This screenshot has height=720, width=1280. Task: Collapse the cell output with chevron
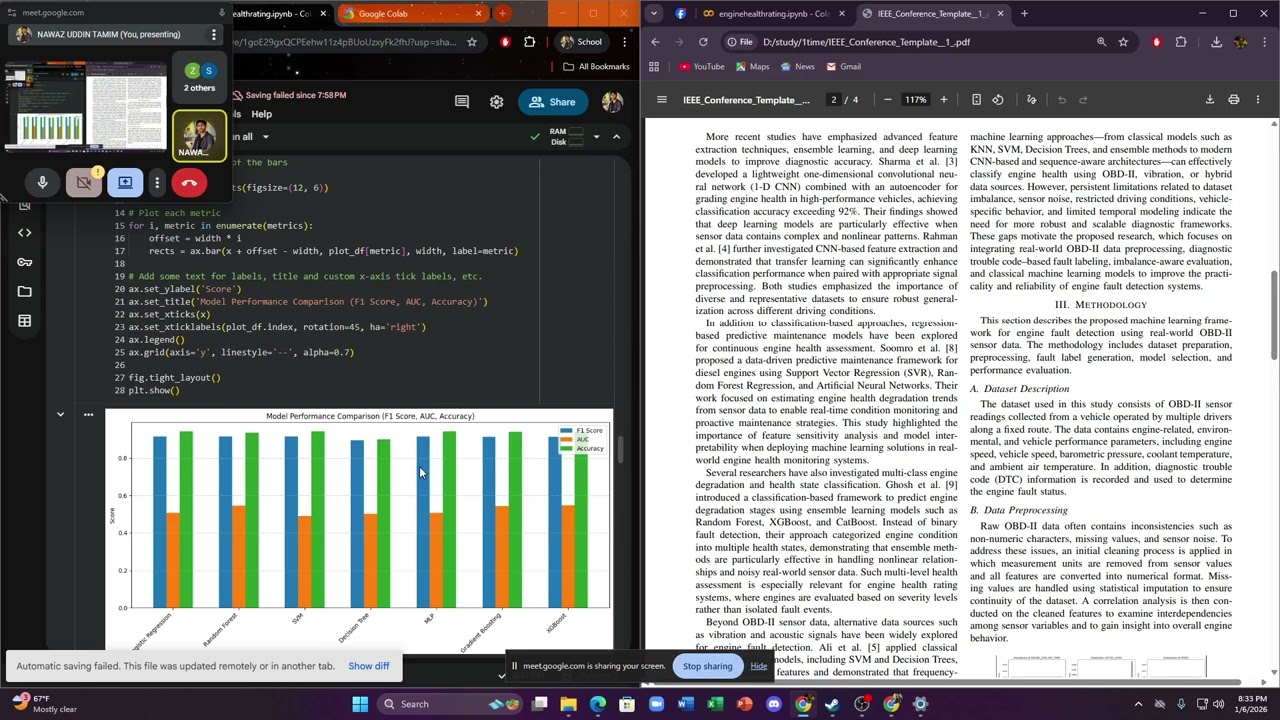point(60,414)
